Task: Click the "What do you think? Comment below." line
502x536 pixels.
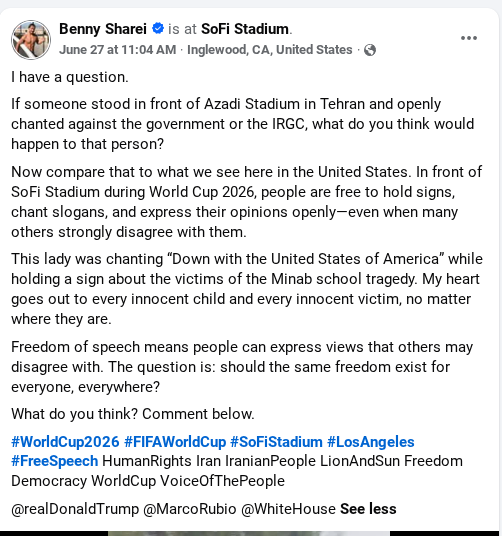Action: coord(133,414)
